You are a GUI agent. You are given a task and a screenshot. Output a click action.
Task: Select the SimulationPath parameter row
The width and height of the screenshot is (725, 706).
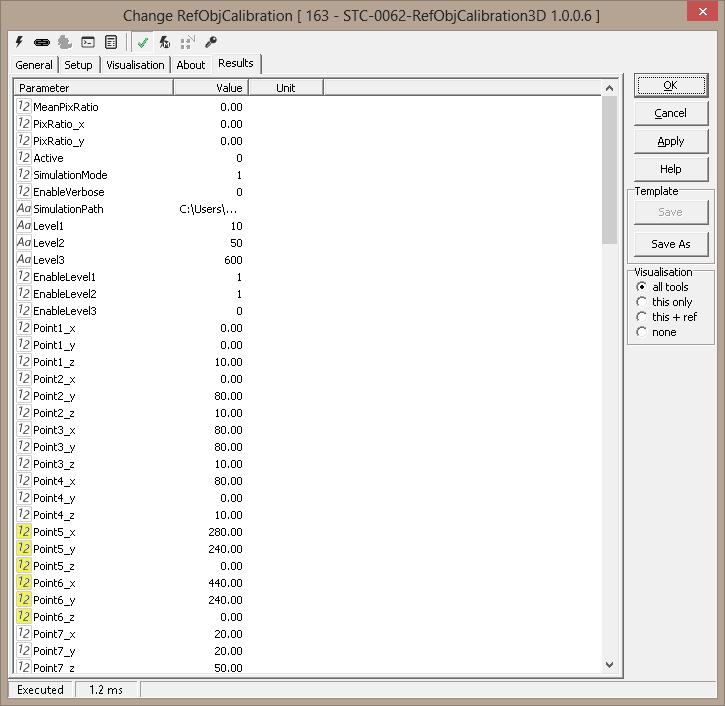(x=68, y=209)
